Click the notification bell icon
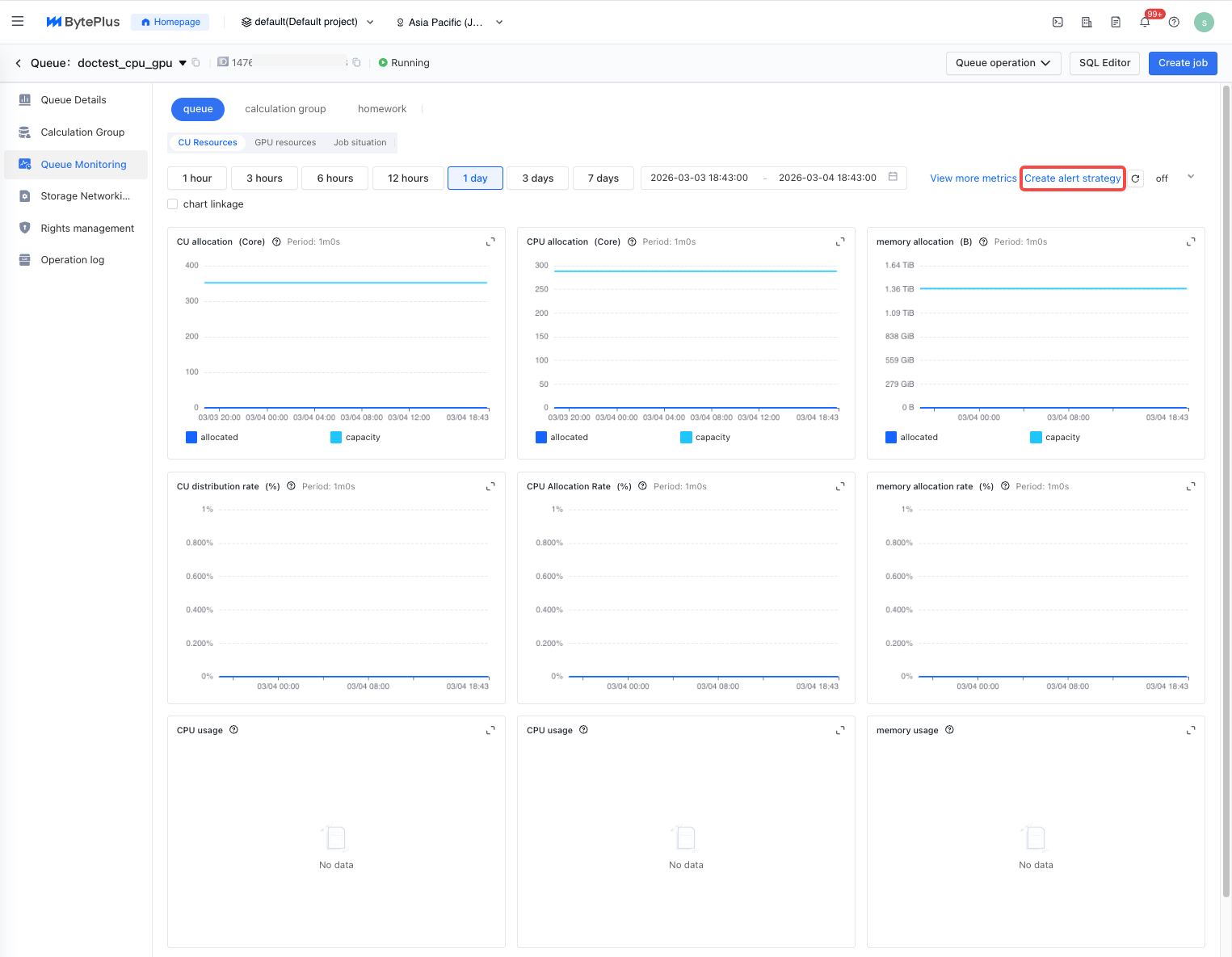The image size is (1232, 957). point(1145,23)
